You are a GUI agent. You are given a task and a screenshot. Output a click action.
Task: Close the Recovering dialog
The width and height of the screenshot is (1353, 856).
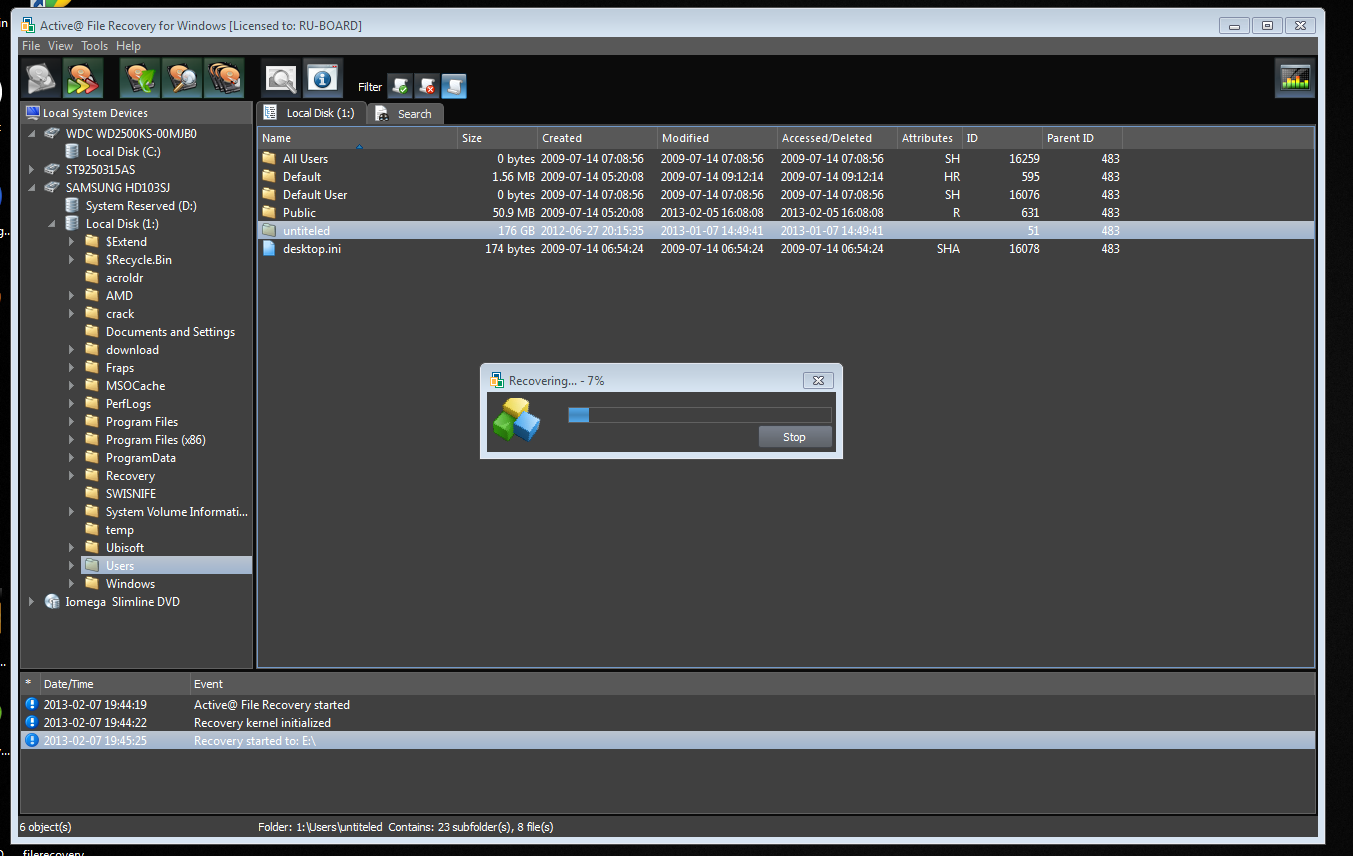click(818, 380)
